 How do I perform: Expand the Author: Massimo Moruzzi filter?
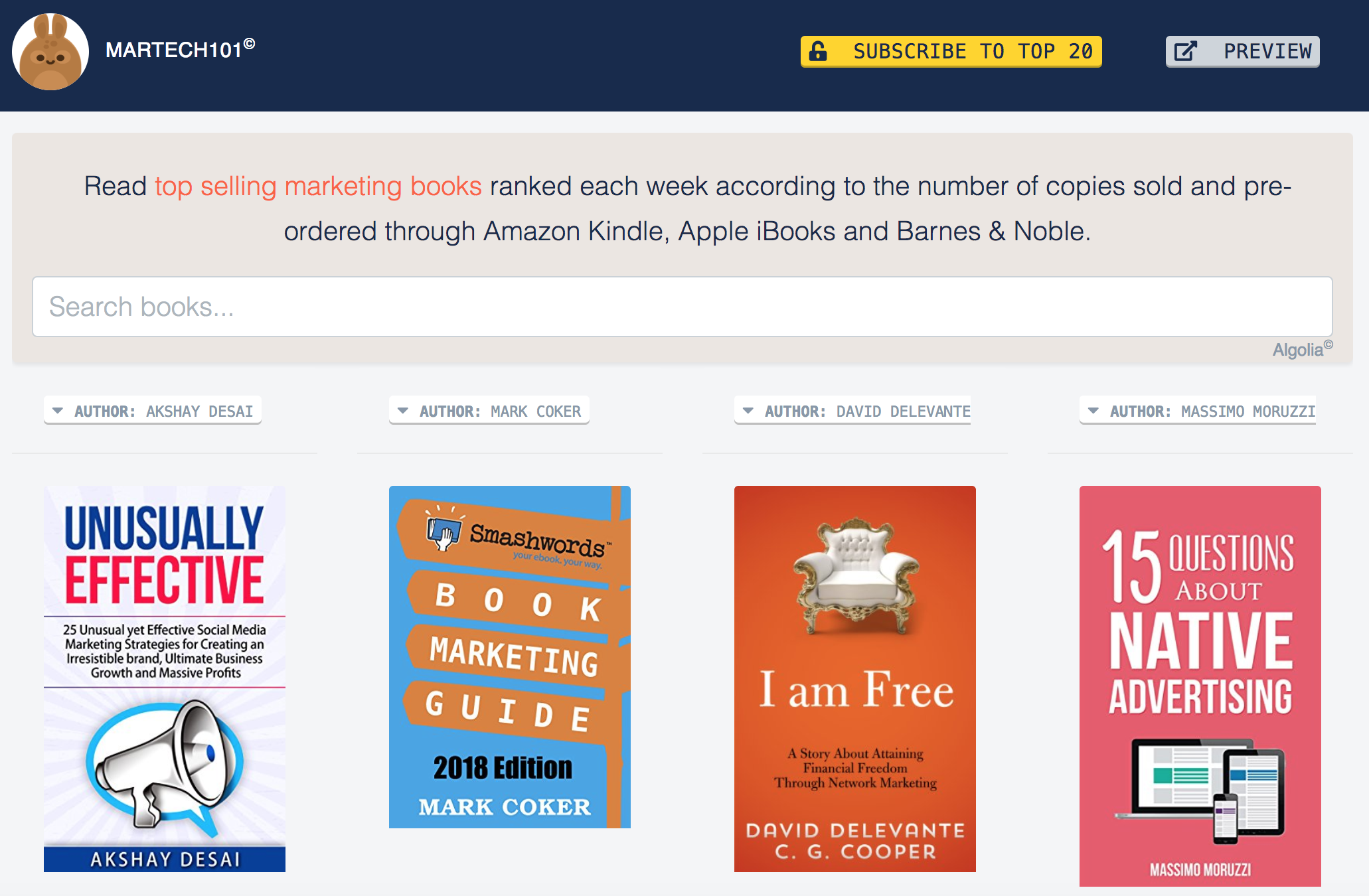point(1198,411)
